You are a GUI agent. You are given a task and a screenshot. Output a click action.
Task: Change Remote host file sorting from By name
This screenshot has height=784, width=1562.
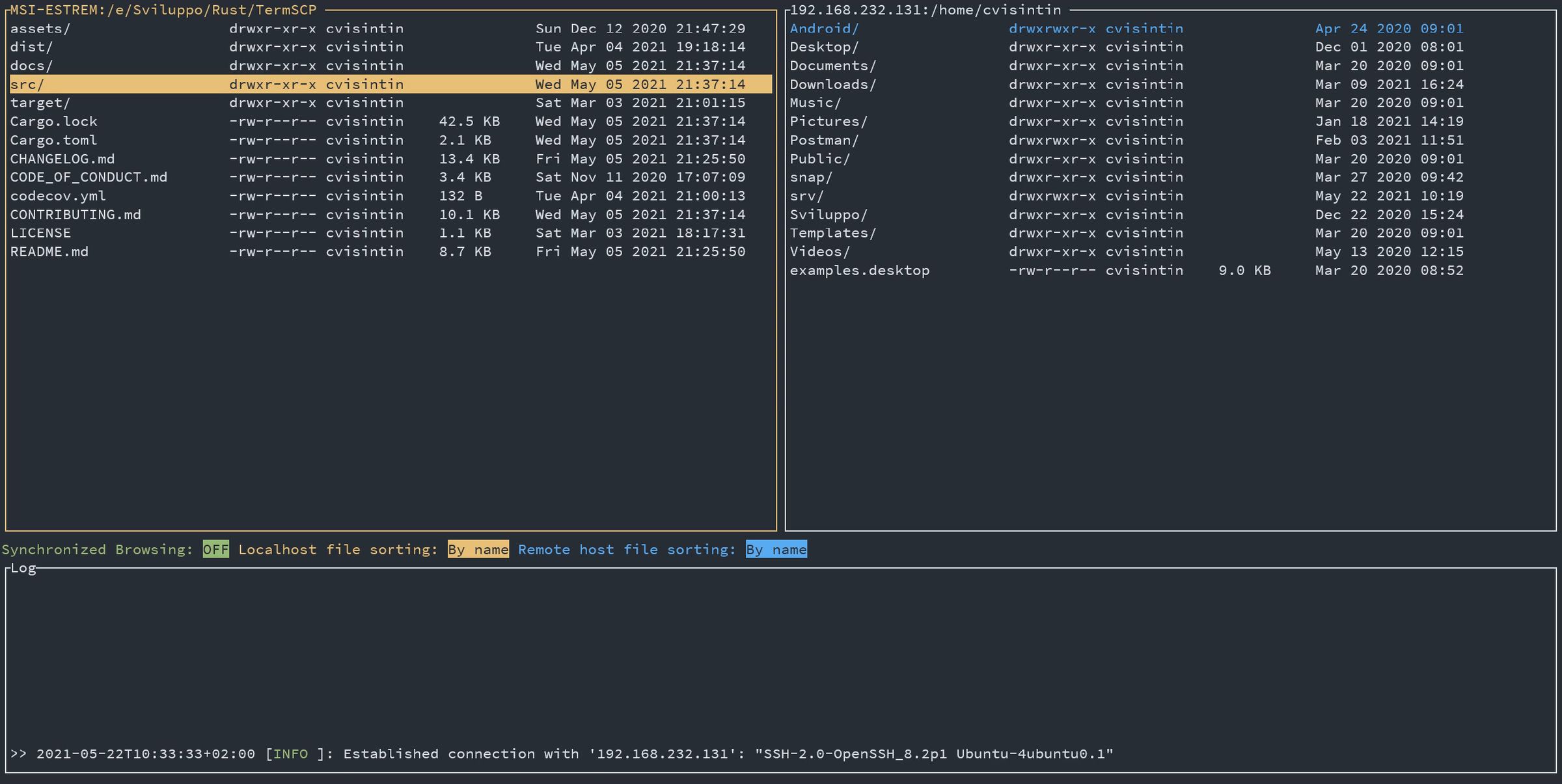(x=777, y=549)
